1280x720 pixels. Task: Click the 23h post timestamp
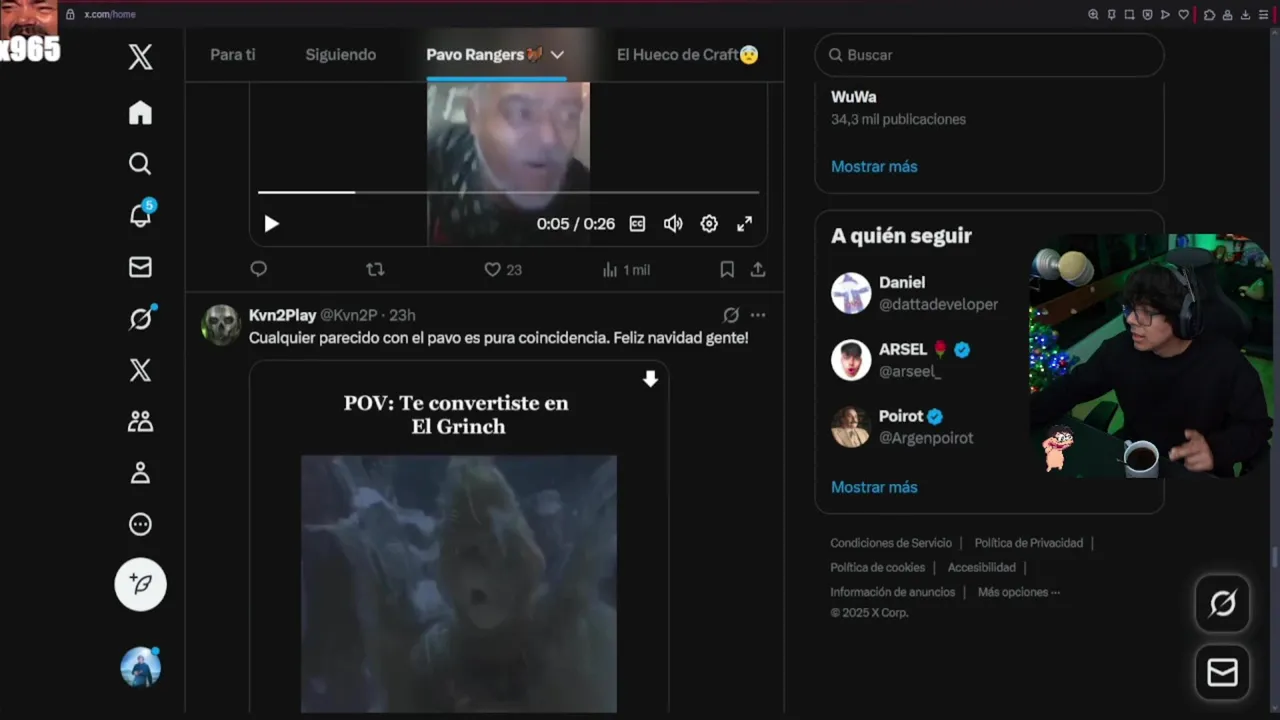(402, 315)
